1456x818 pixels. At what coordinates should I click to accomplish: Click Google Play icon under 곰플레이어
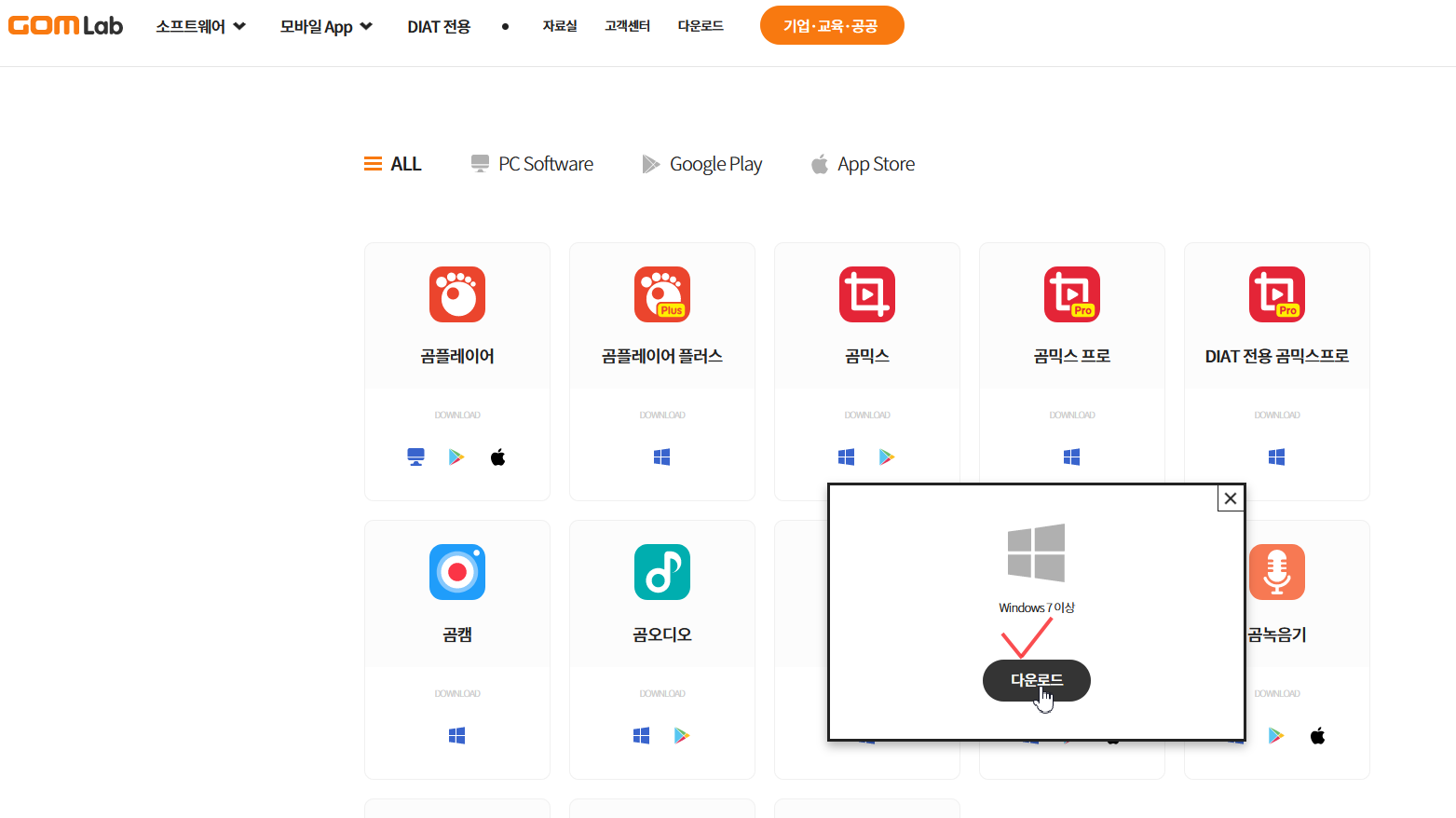pos(456,457)
